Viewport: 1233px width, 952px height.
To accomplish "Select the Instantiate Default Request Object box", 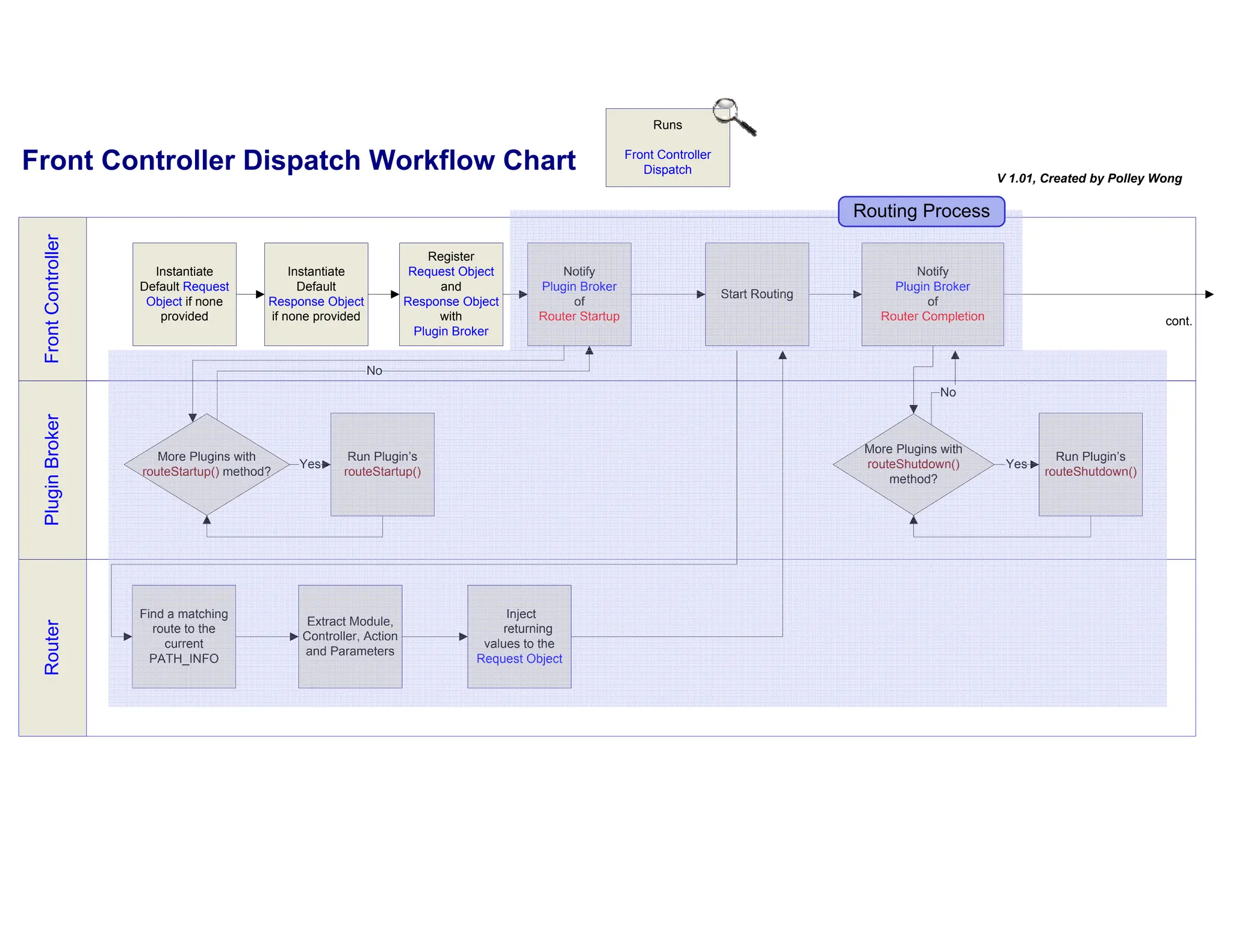I will pyautogui.click(x=184, y=294).
